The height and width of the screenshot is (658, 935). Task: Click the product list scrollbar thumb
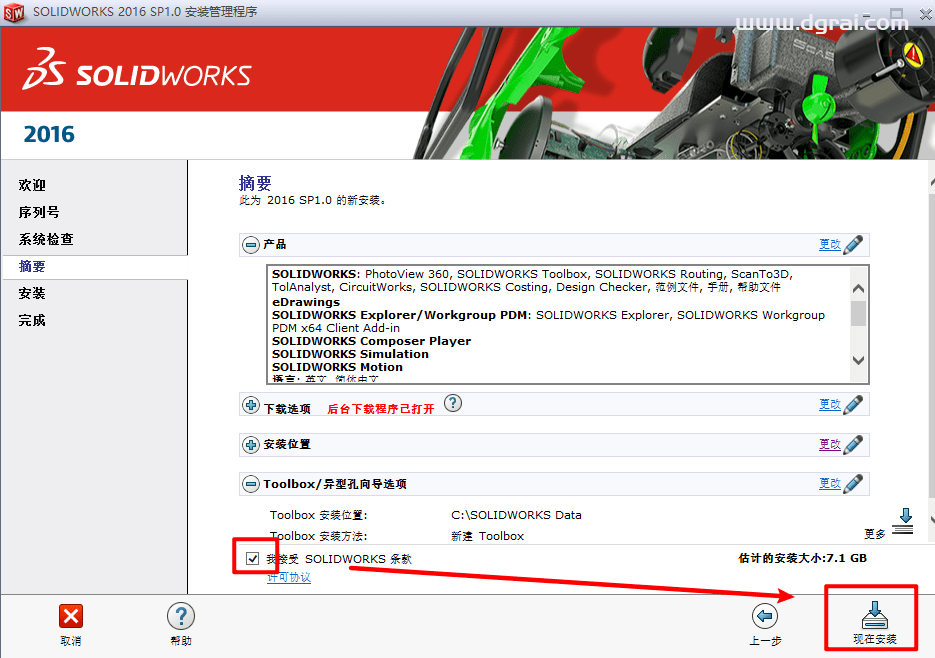click(859, 314)
